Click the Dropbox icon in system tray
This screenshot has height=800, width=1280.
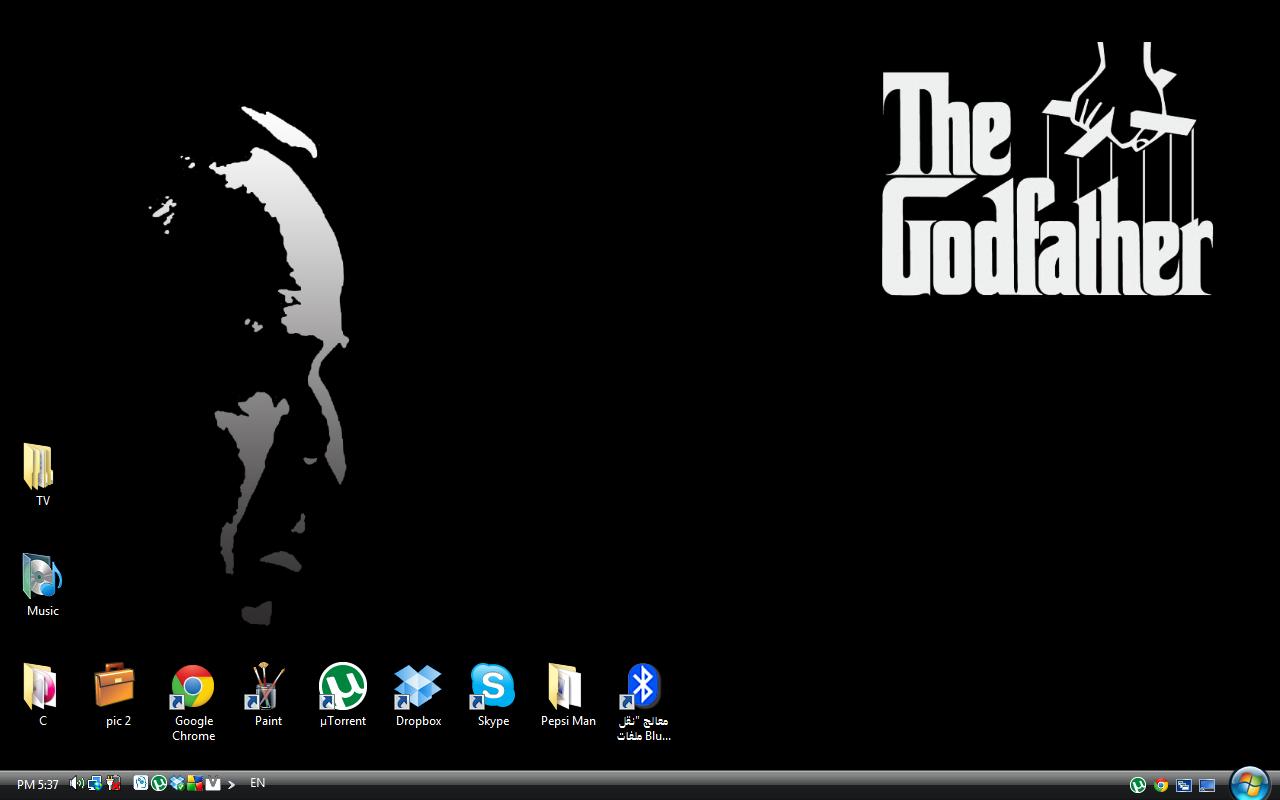[177, 784]
